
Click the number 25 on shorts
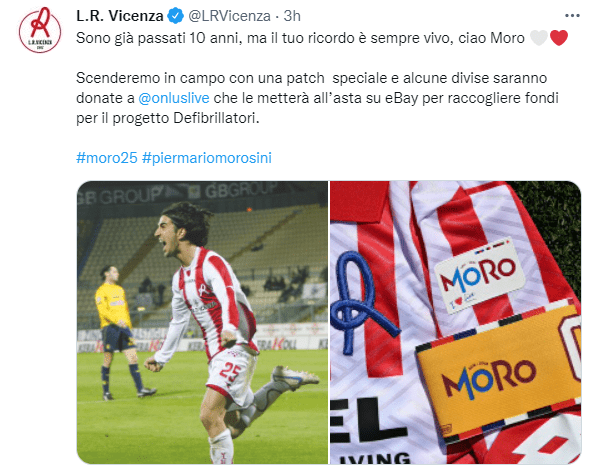(230, 372)
